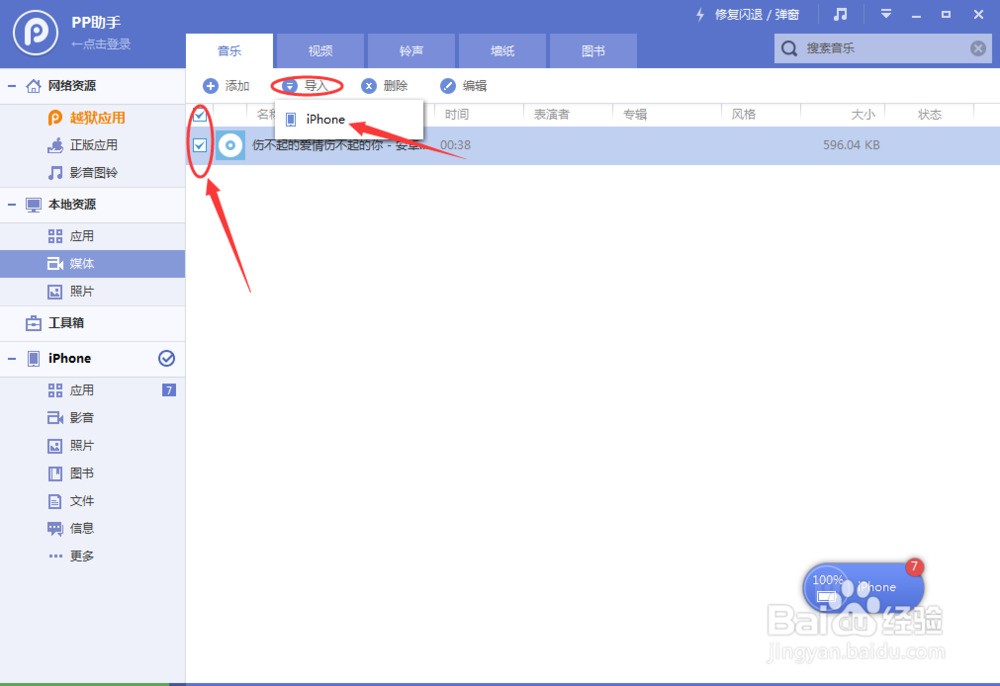Viewport: 1000px width, 686px height.
Task: Sort by 表演者 column header
Action: pyautogui.click(x=552, y=115)
